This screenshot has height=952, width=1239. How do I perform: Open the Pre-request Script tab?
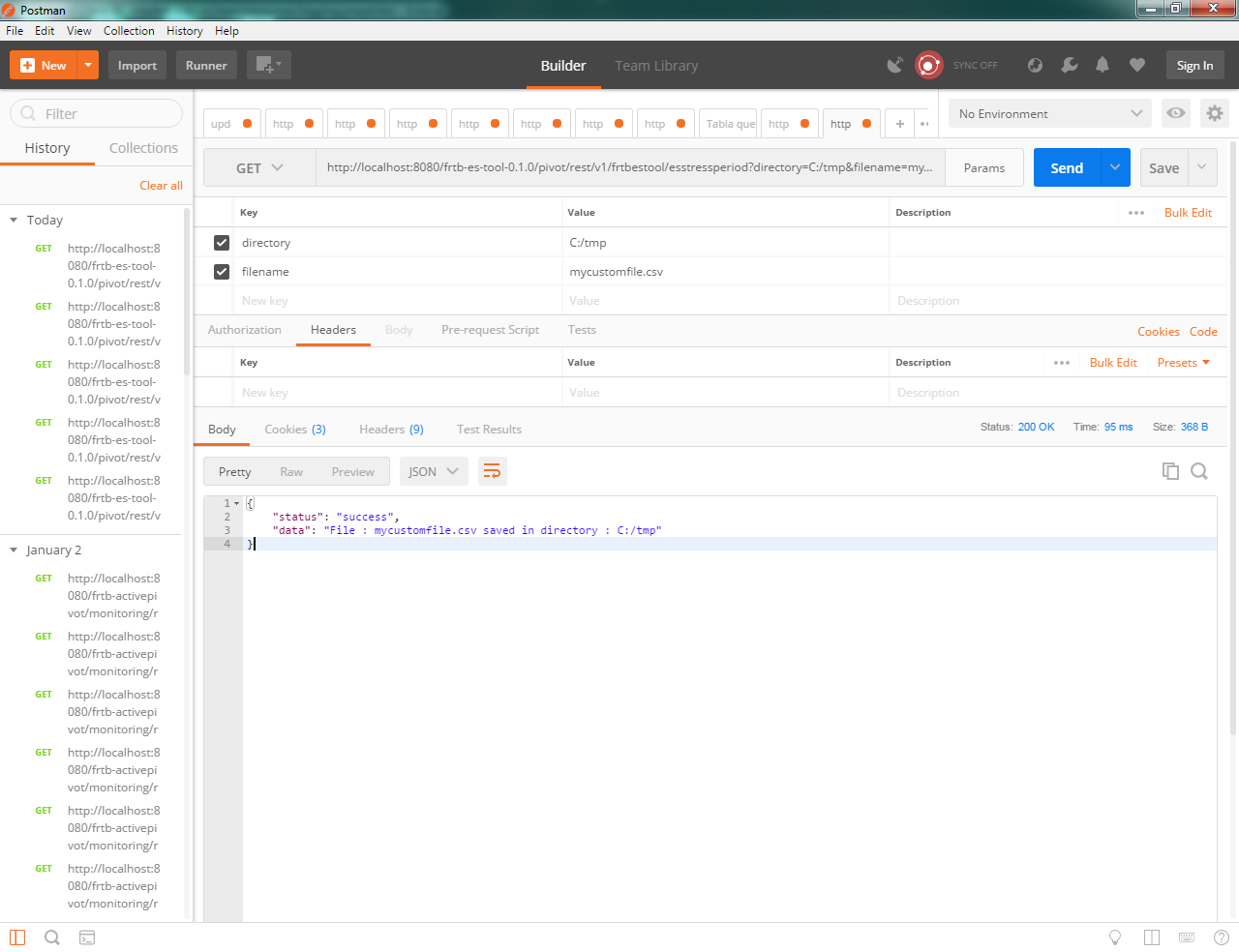pyautogui.click(x=490, y=330)
